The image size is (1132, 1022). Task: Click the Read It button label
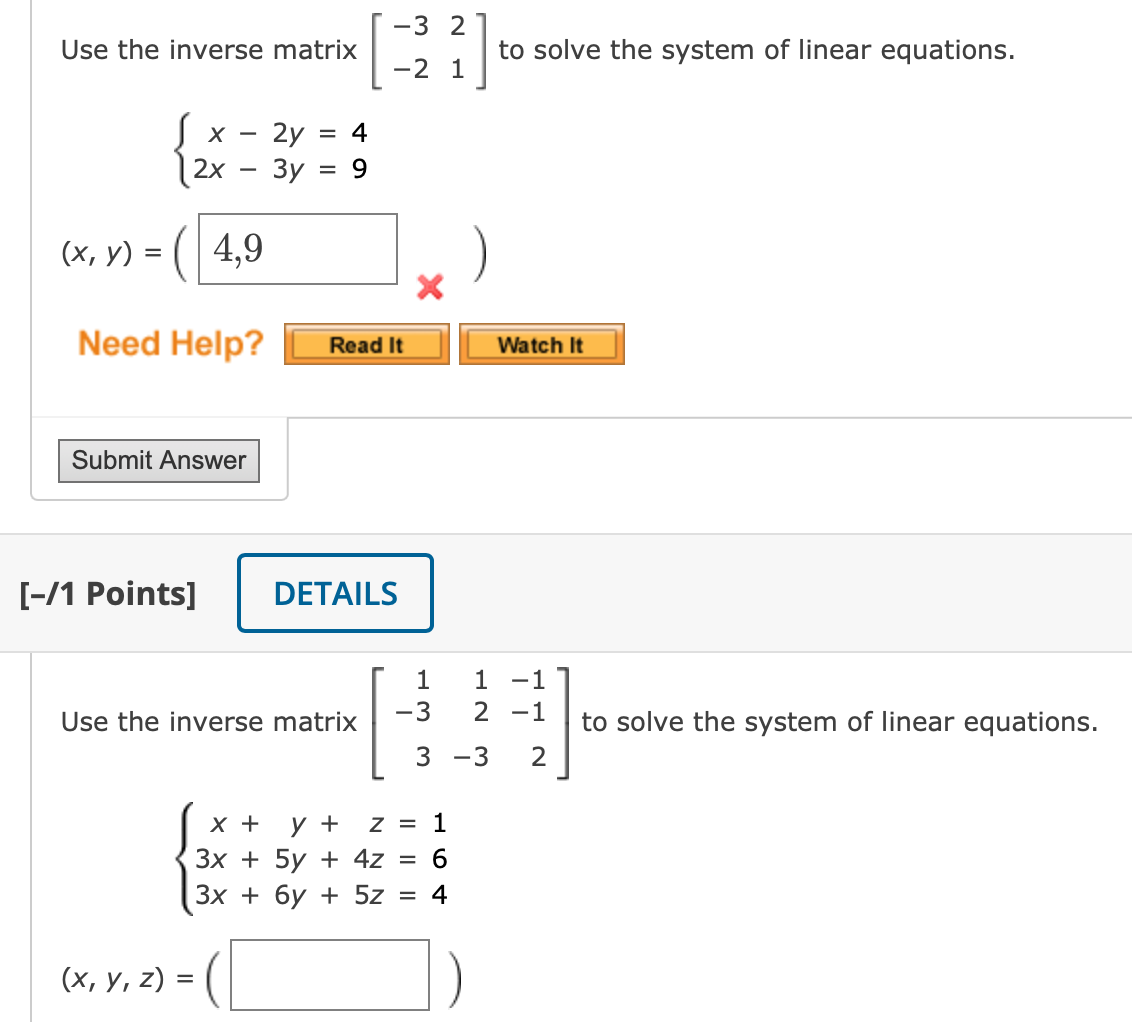[x=366, y=345]
